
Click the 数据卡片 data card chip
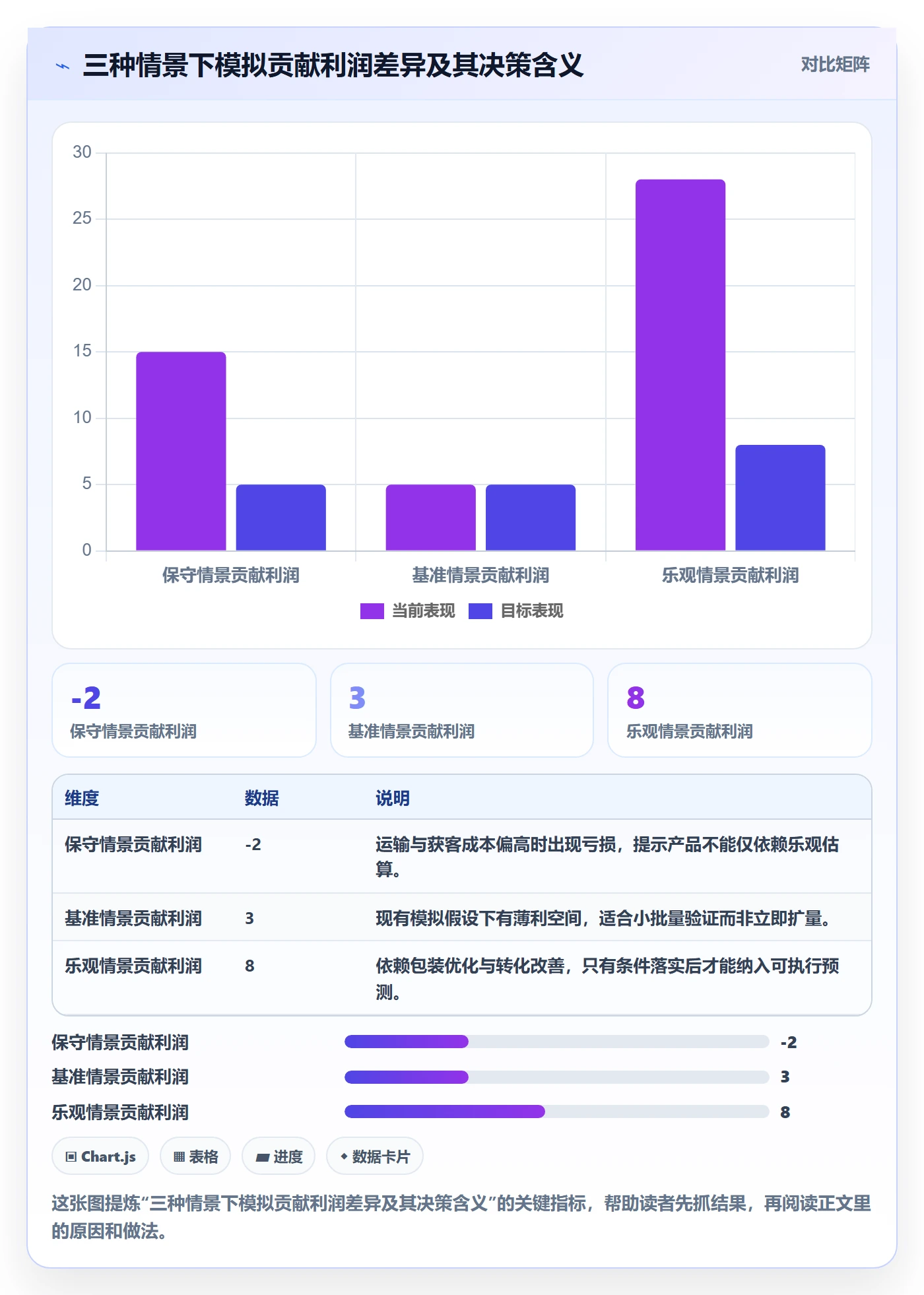point(375,1156)
